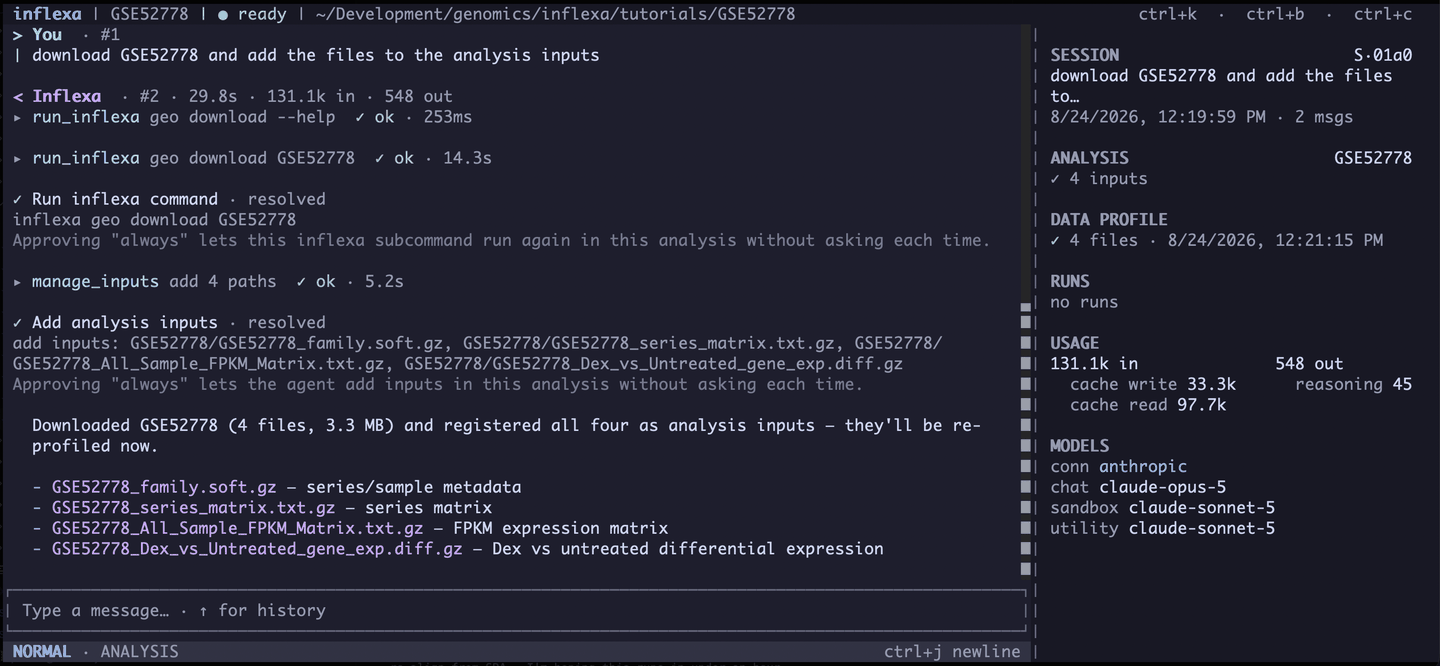
Task: Click 'no runs' text
Action: point(1084,302)
